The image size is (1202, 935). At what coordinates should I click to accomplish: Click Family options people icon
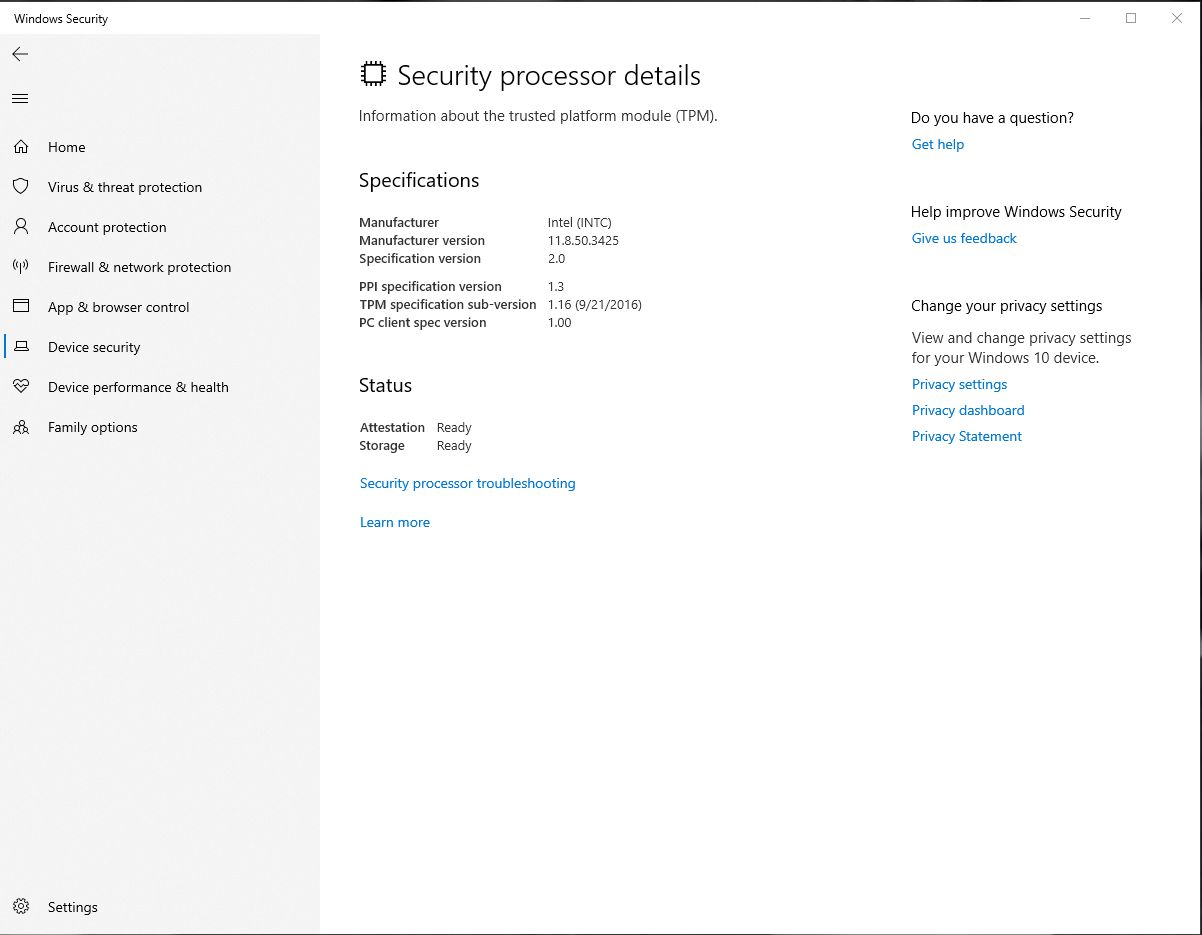pyautogui.click(x=20, y=427)
